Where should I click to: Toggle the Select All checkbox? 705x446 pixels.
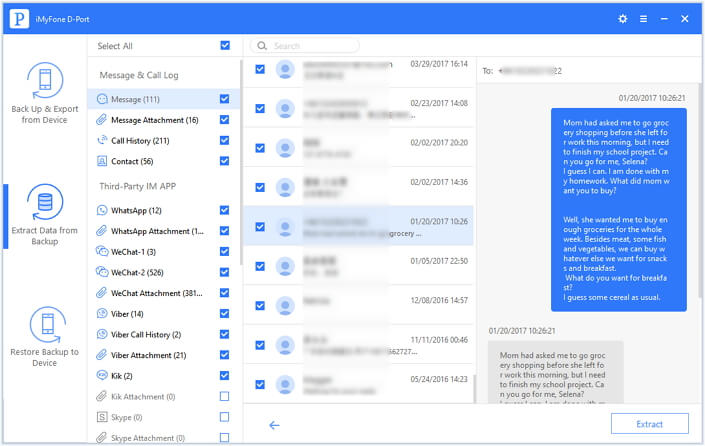[x=225, y=45]
